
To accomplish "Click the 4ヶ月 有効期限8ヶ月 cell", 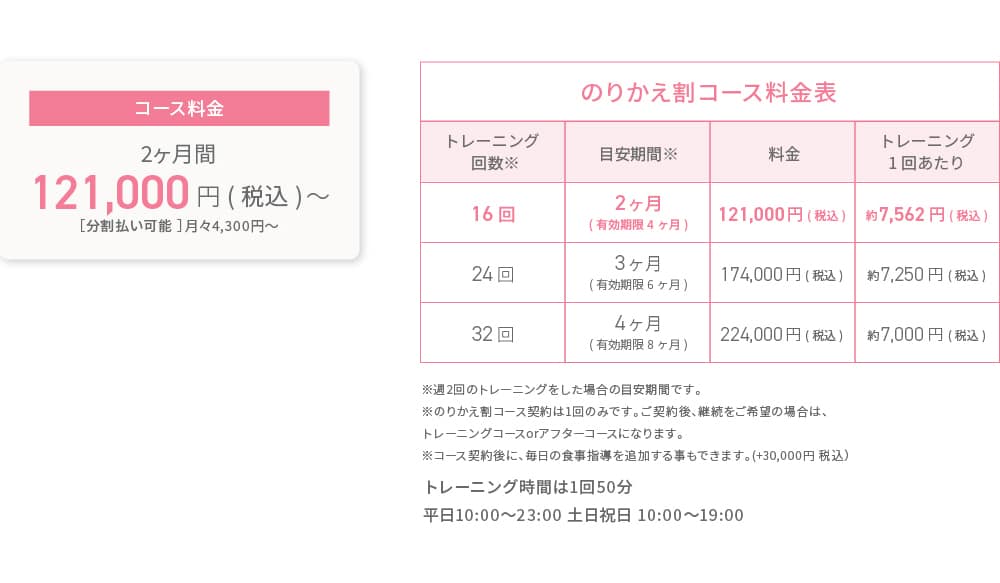I will pos(638,334).
